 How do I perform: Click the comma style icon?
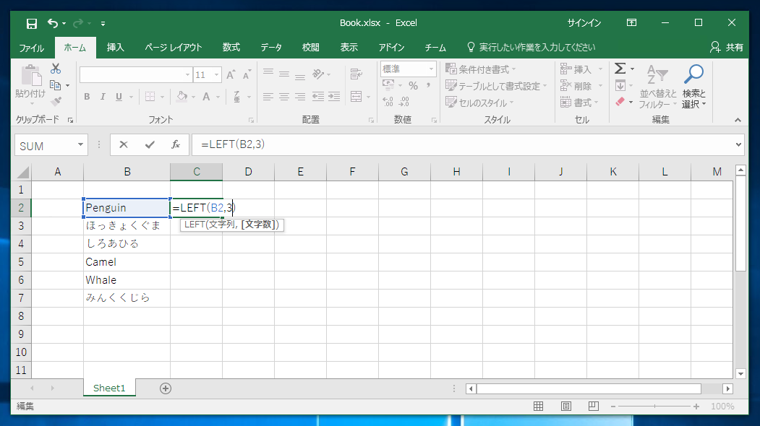tap(428, 86)
